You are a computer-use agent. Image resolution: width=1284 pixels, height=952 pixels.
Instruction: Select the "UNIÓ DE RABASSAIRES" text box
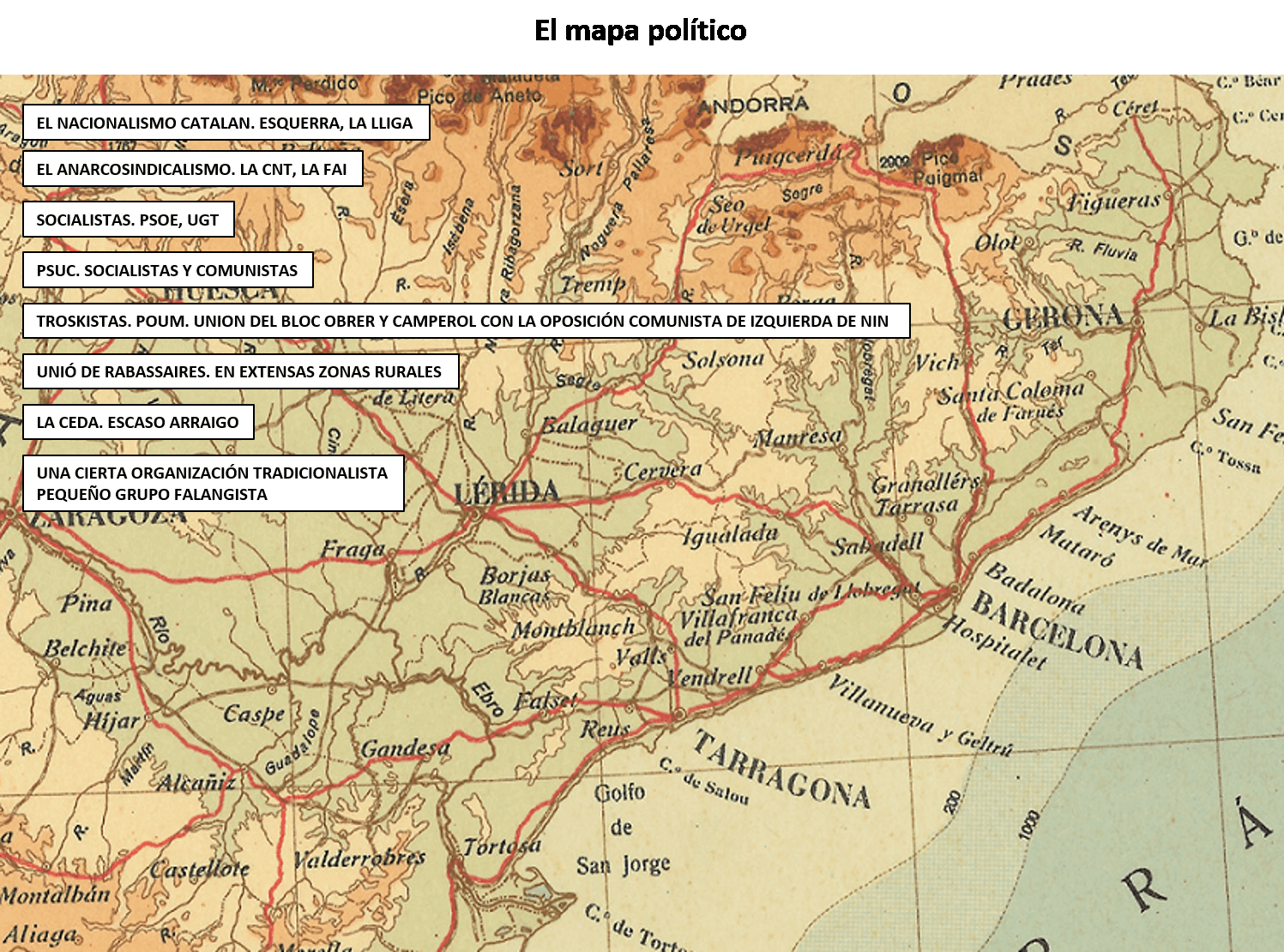[241, 371]
